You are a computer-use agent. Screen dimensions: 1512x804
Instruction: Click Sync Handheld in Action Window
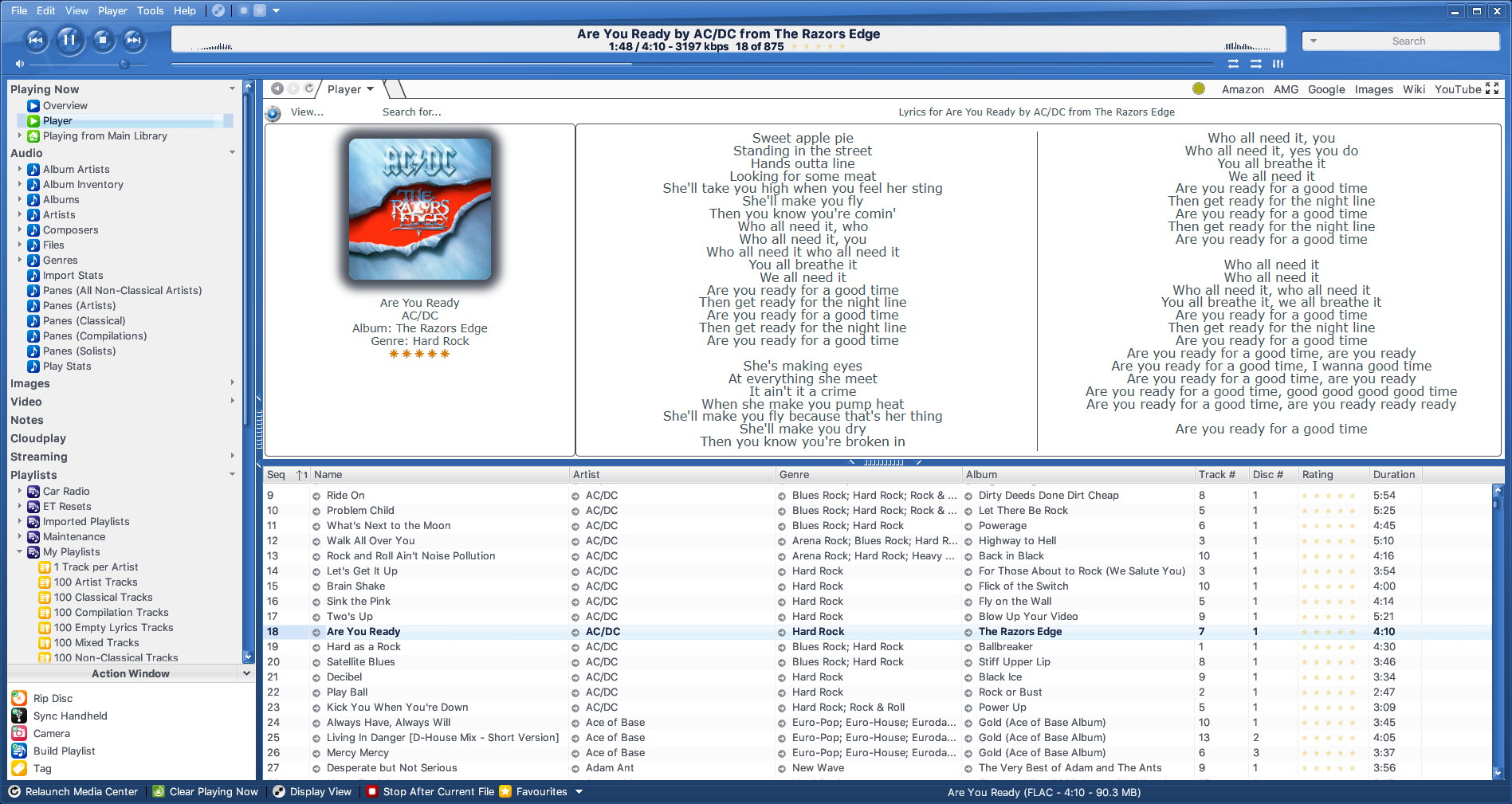pos(70,716)
